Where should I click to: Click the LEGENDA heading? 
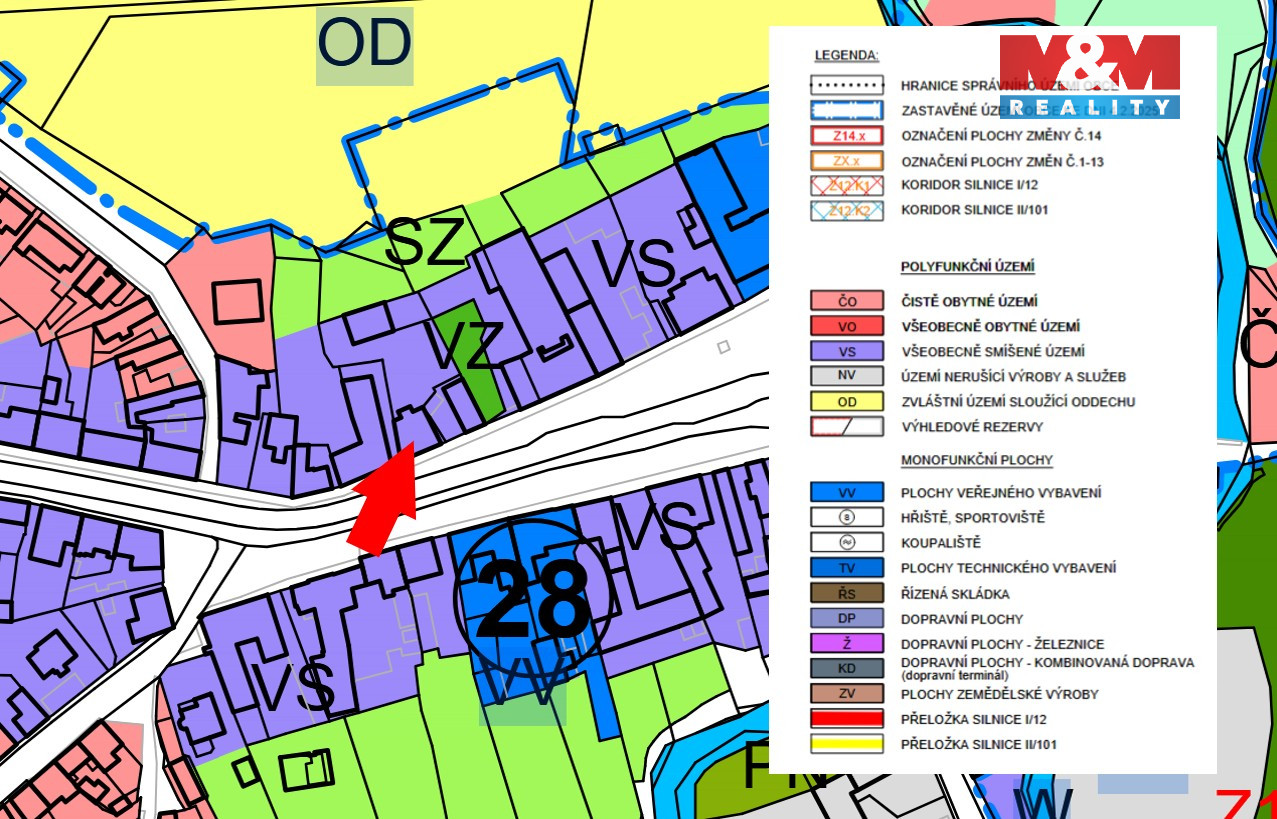(846, 55)
